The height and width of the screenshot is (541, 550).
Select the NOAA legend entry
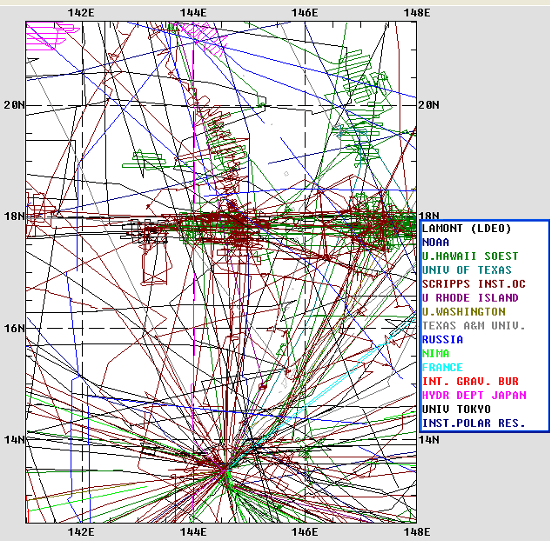click(x=436, y=242)
